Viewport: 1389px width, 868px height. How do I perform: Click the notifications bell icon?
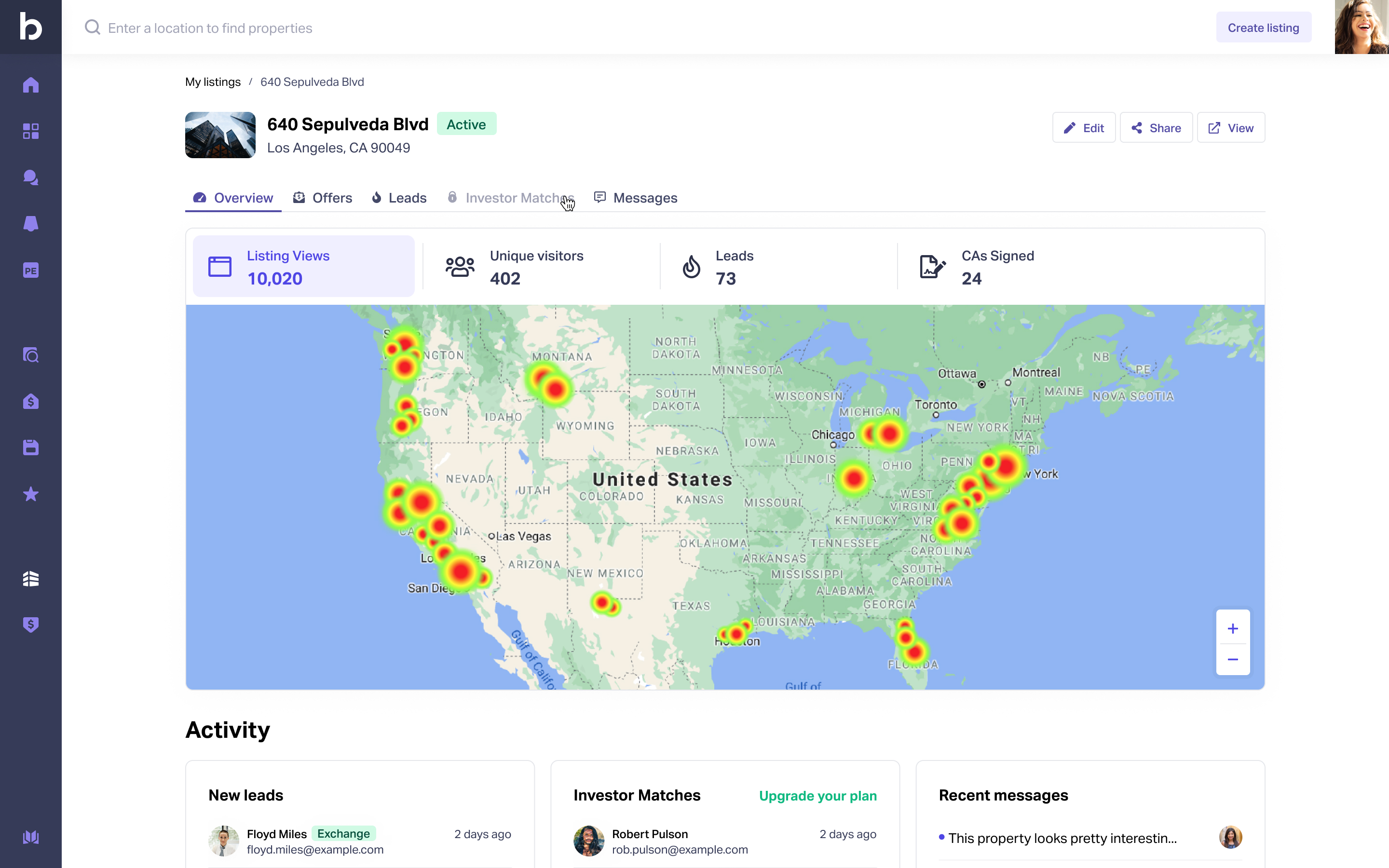pyautogui.click(x=30, y=224)
